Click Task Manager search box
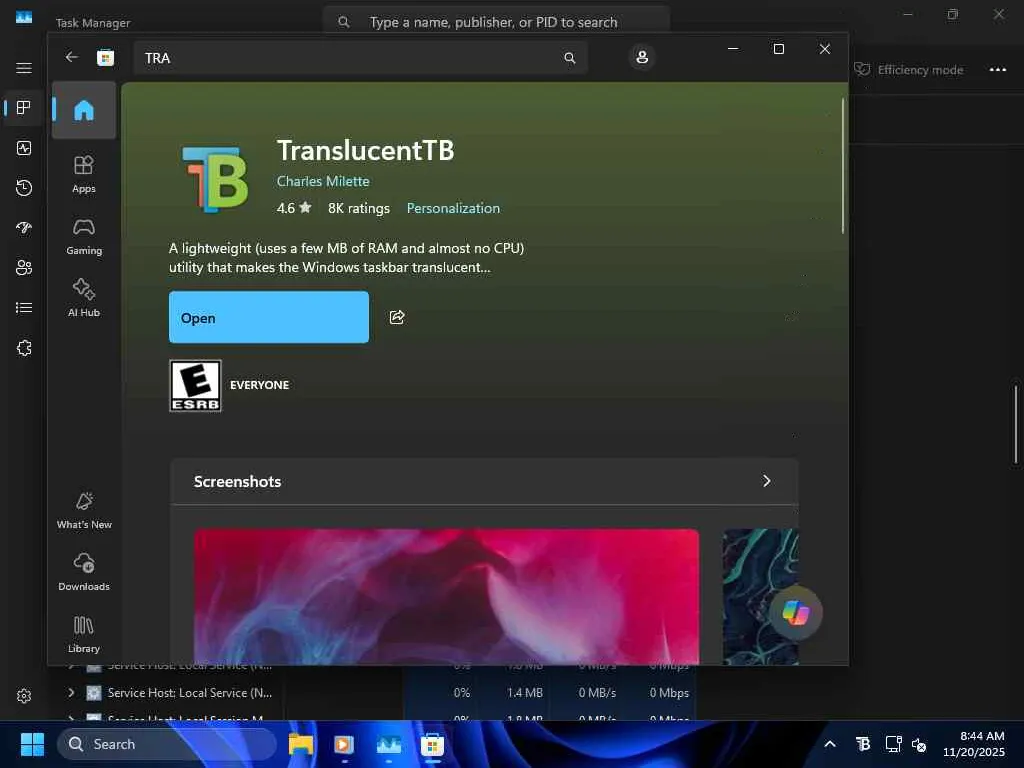1024x768 pixels. pos(496,22)
